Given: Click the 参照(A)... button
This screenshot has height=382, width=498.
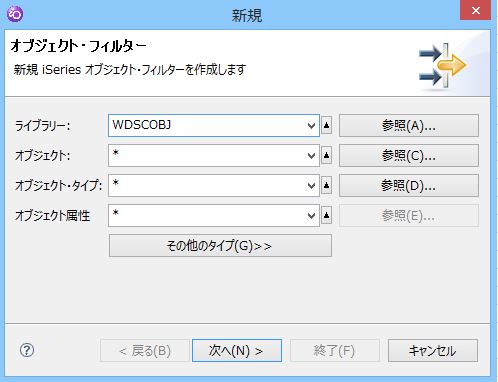Looking at the screenshot, I should point(409,126).
